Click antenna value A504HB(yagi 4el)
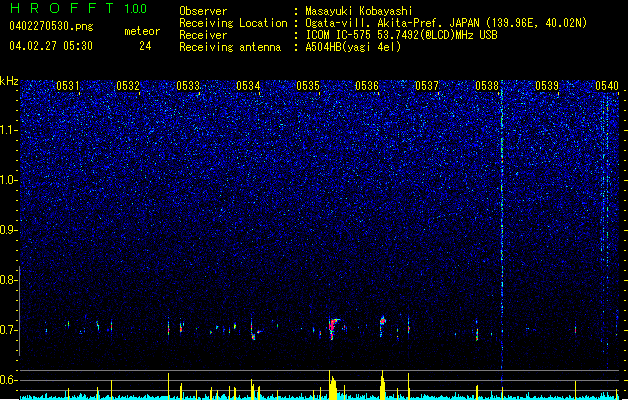Viewport: 629px width, 400px height. point(353,47)
